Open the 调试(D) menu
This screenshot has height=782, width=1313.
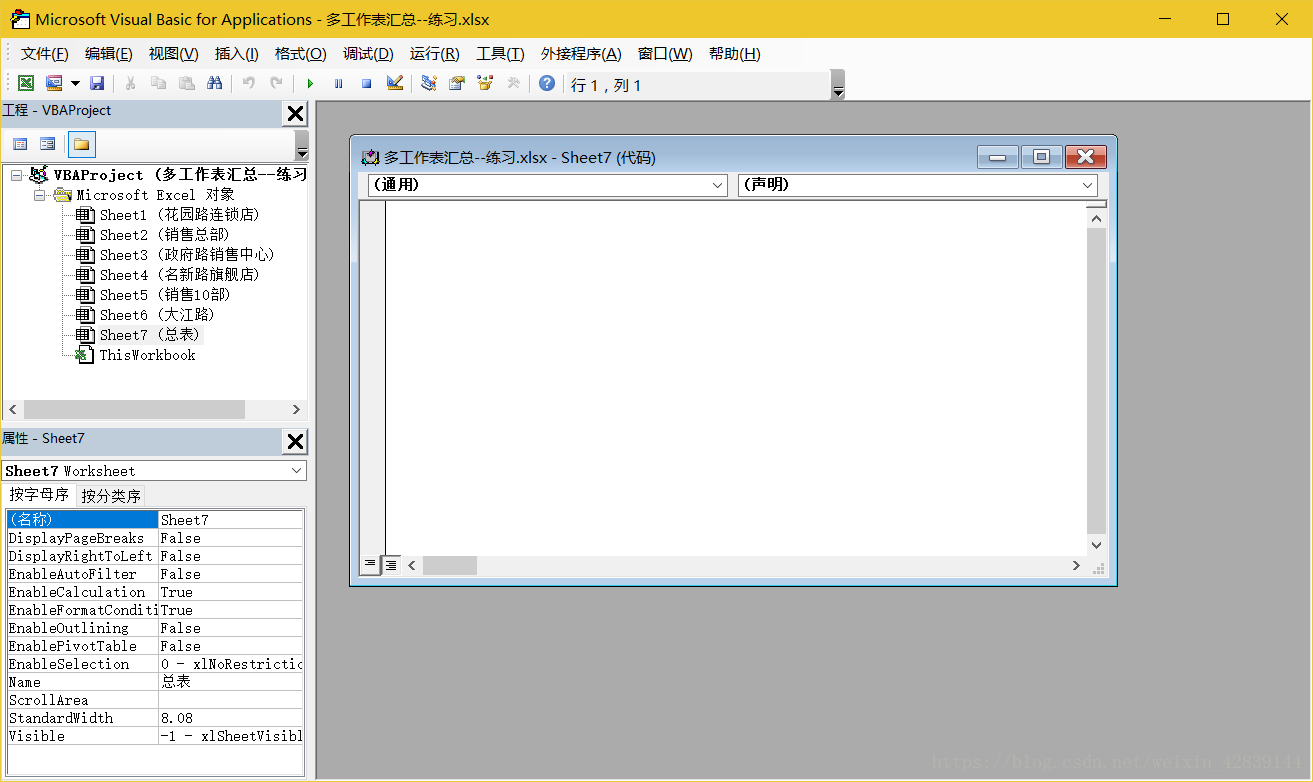coord(368,54)
